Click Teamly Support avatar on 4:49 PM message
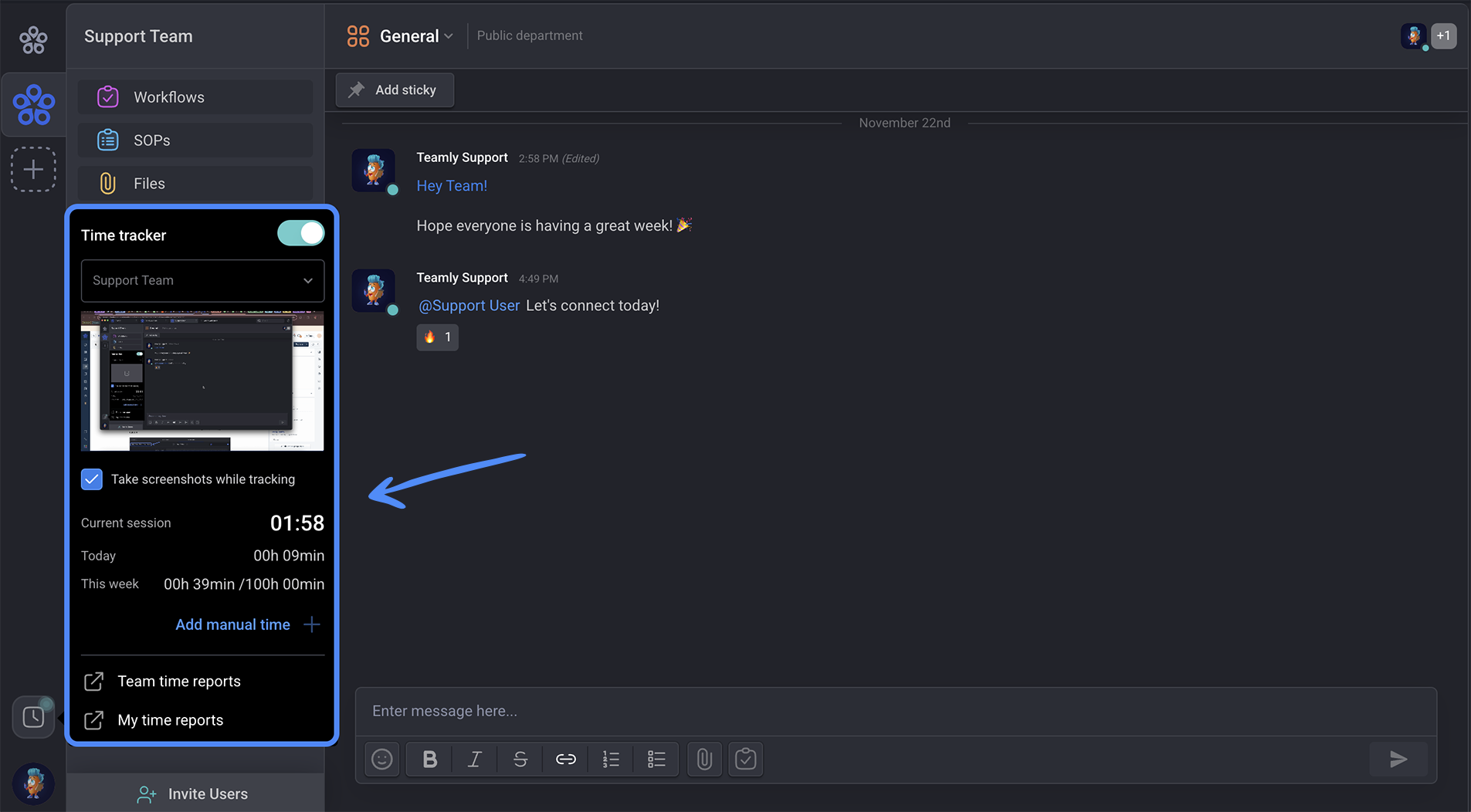Image resolution: width=1471 pixels, height=812 pixels. 374,291
